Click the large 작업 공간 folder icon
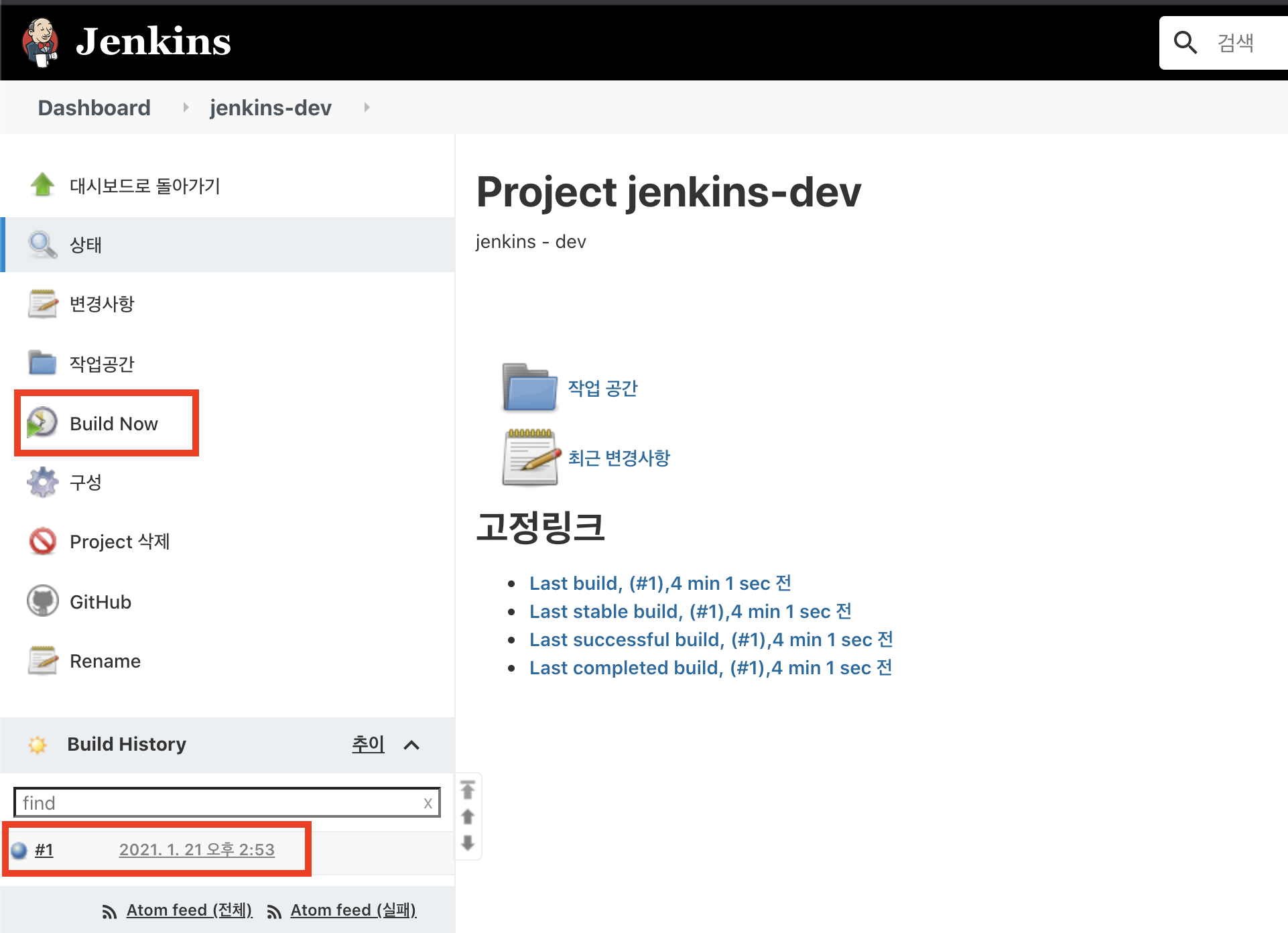 [529, 387]
